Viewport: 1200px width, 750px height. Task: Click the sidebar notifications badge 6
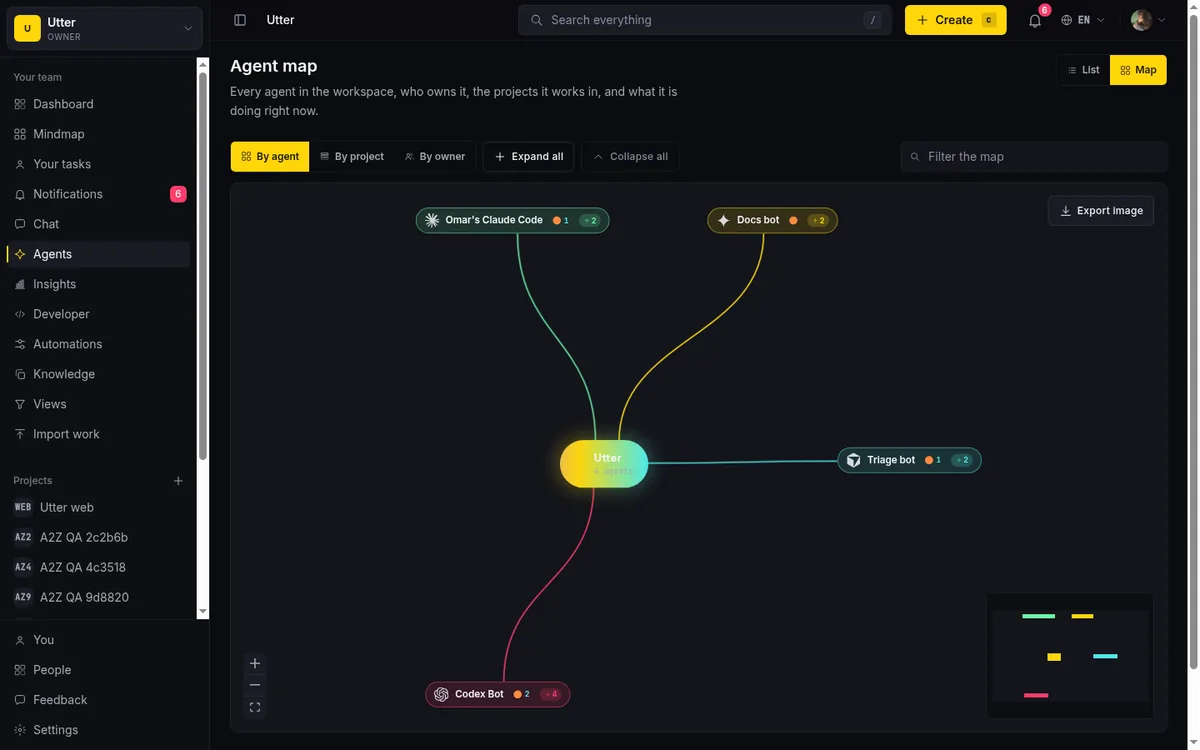point(178,194)
